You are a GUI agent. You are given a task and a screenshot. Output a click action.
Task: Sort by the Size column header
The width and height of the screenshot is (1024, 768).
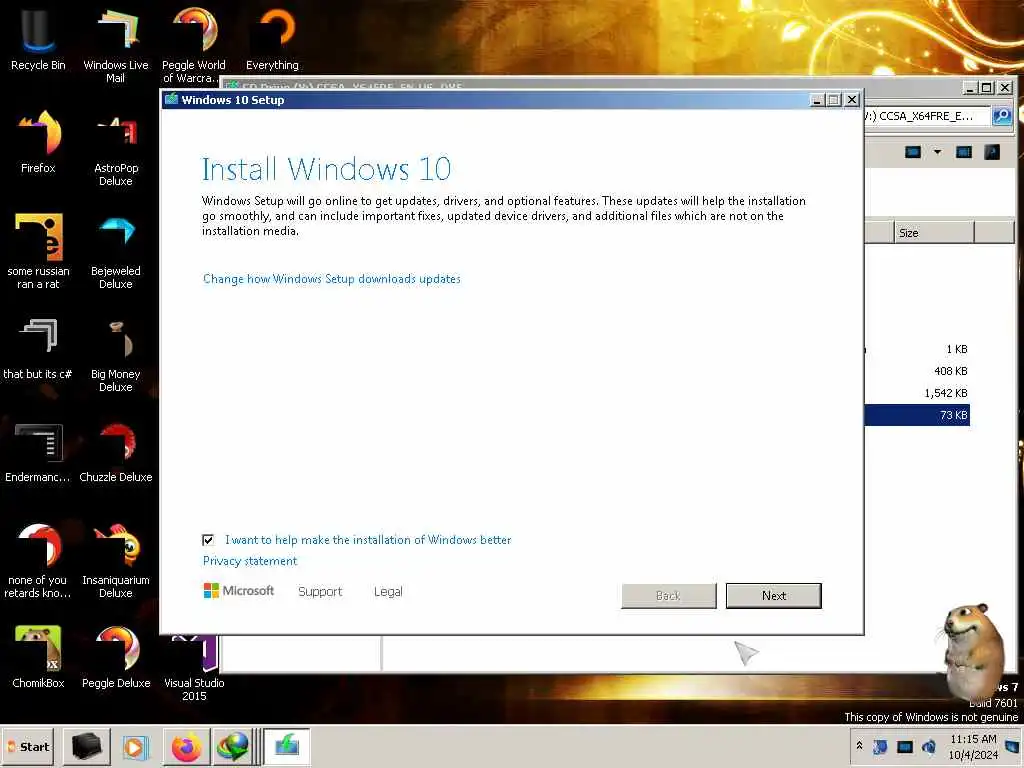934,233
